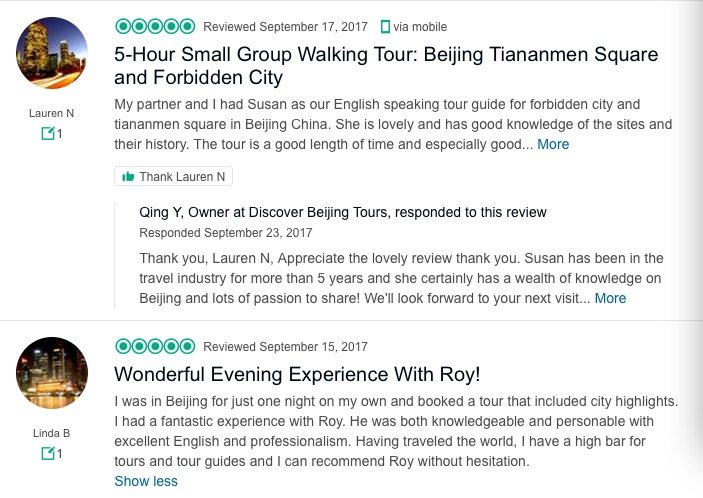The height and width of the screenshot is (498, 703).
Task: Open Lauren N's profile avatar photo
Action: tap(52, 53)
